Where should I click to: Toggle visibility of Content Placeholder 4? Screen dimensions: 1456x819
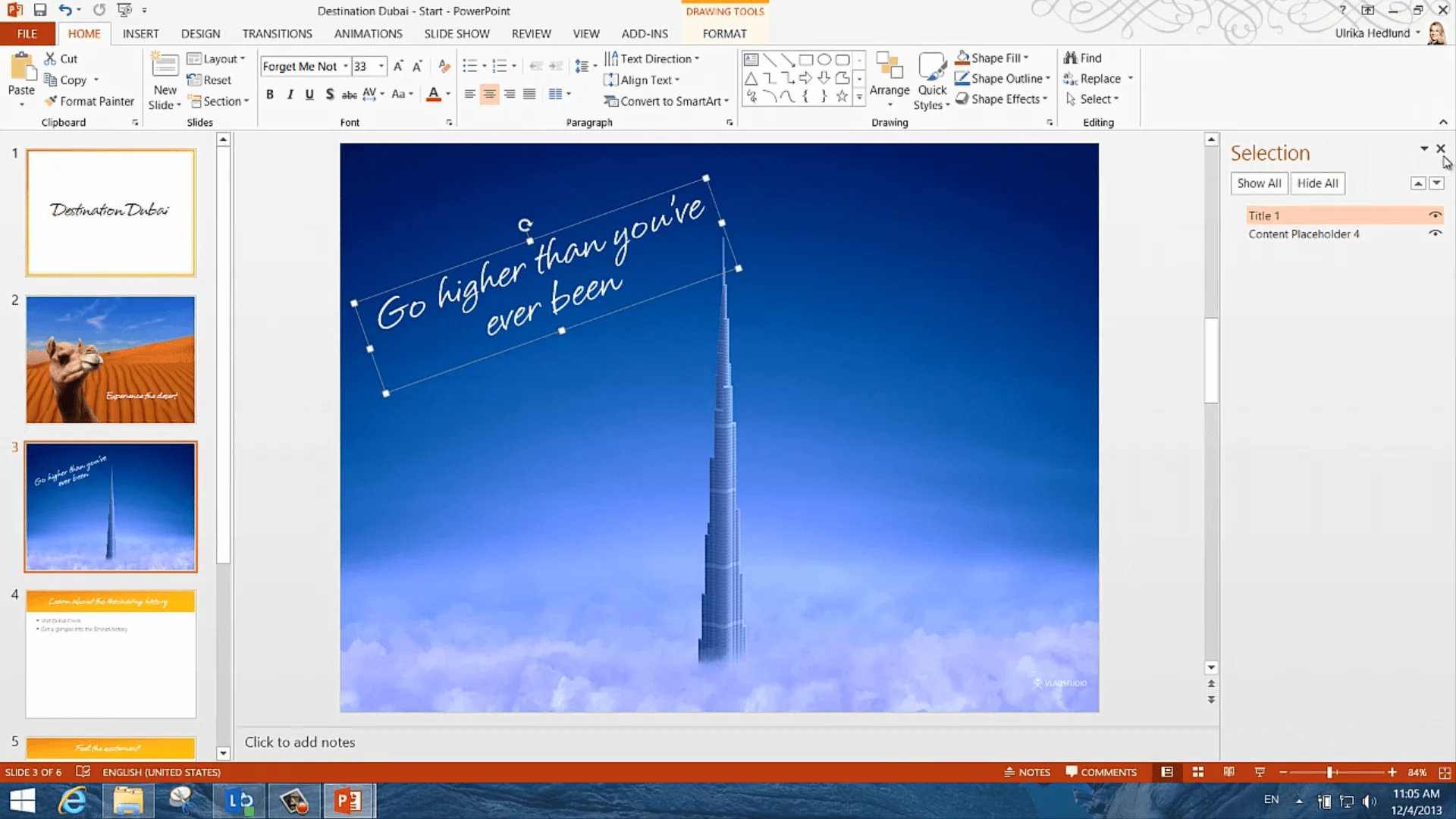1435,234
